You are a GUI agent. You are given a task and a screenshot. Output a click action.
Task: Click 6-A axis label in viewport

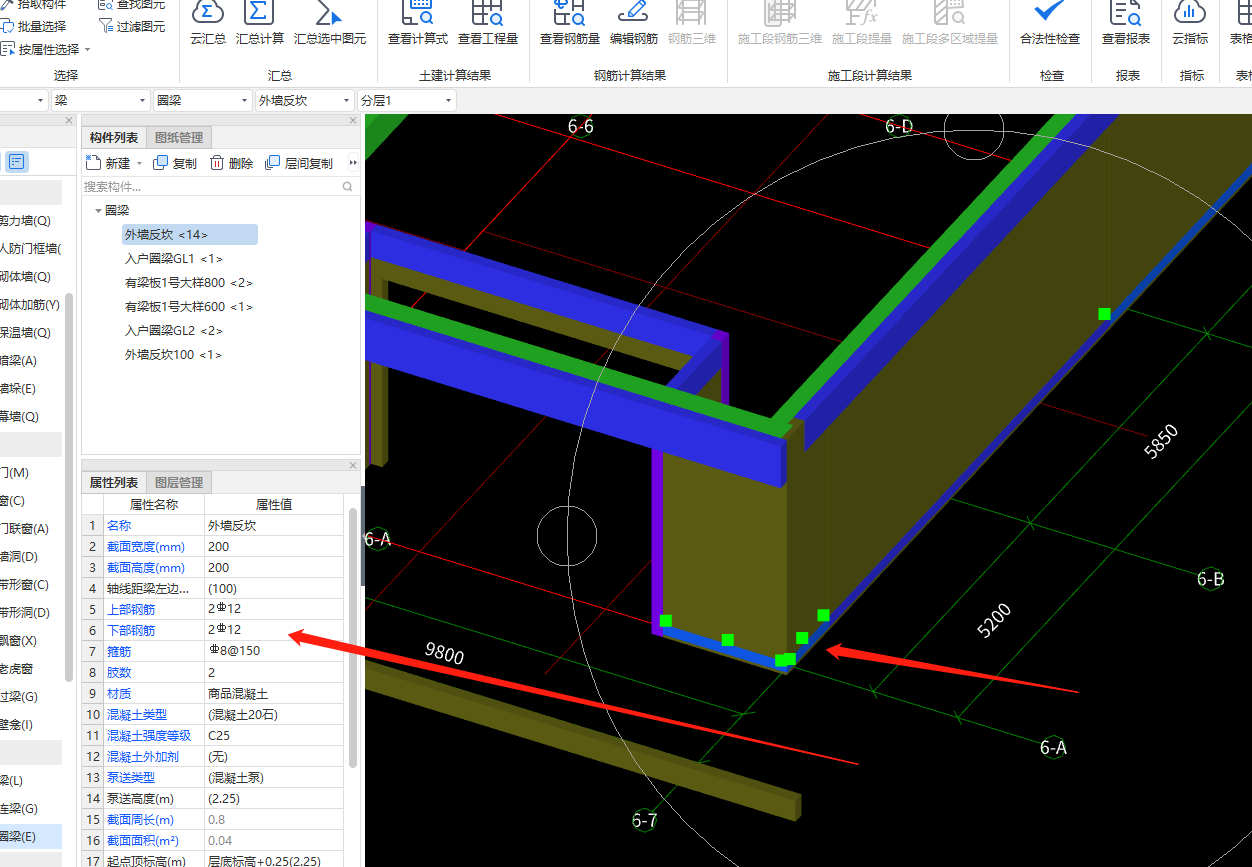click(x=1053, y=747)
